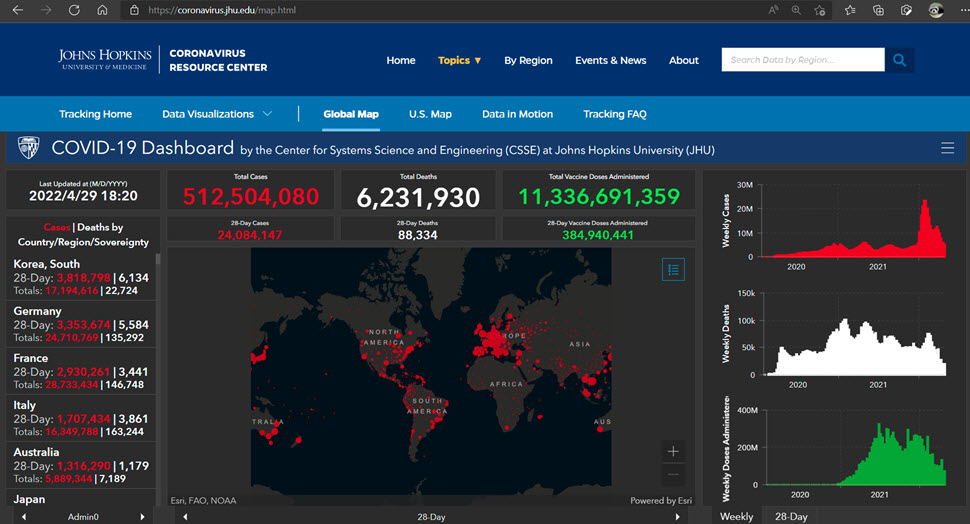Click the Johns Hopkins University logo
This screenshot has width=970, height=524.
coord(105,59)
